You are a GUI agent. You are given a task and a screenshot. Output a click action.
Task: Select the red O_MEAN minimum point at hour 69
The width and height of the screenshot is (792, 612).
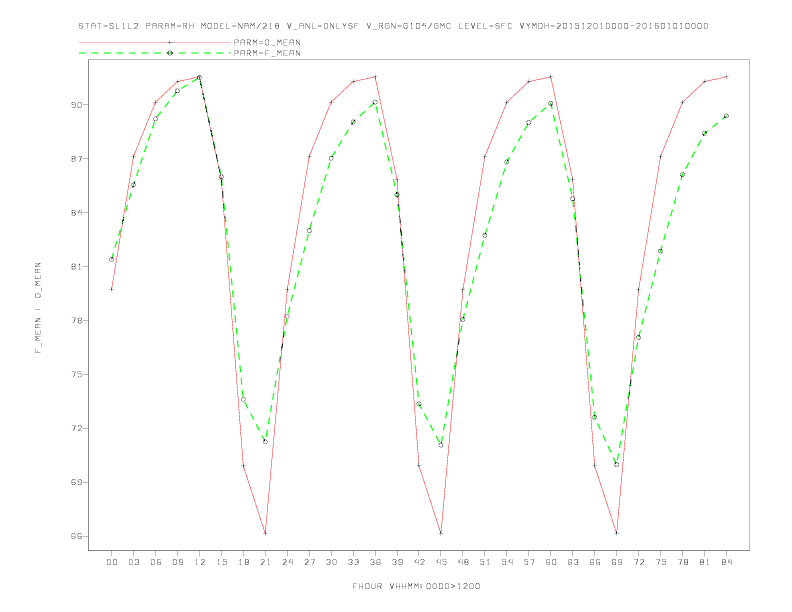pyautogui.click(x=617, y=533)
